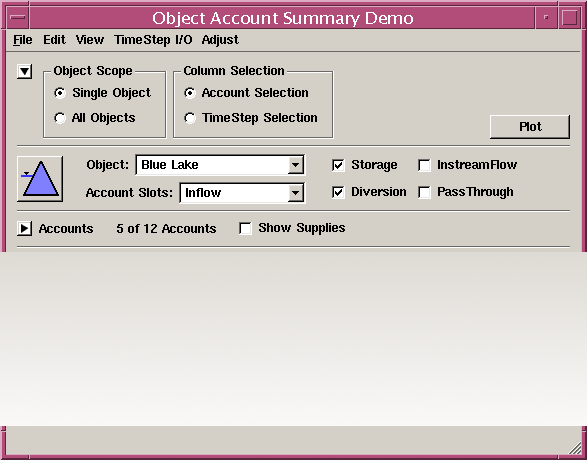The width and height of the screenshot is (587, 462).
Task: Select the Single Object radio button
Action: point(60,93)
